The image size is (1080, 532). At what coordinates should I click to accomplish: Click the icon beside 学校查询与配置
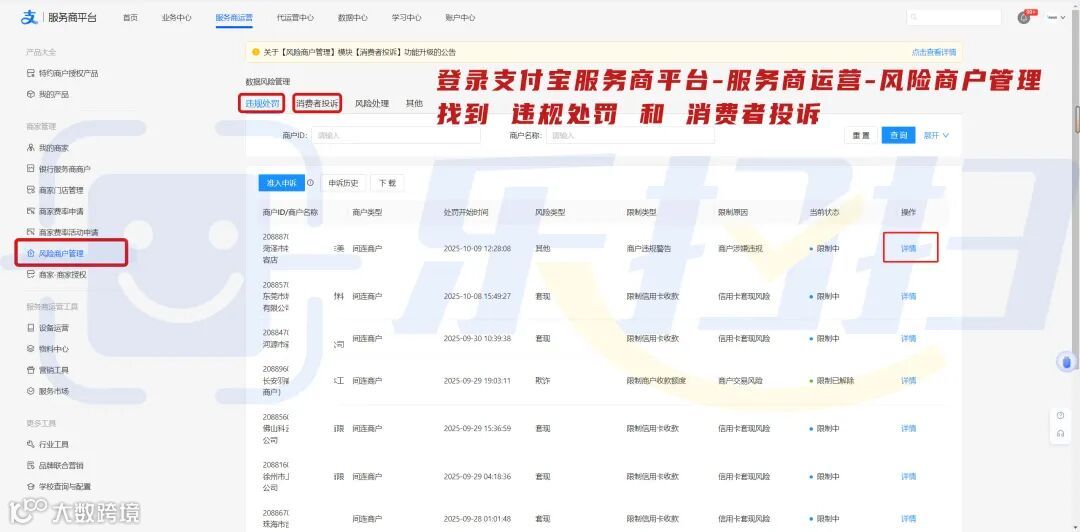(x=30, y=487)
